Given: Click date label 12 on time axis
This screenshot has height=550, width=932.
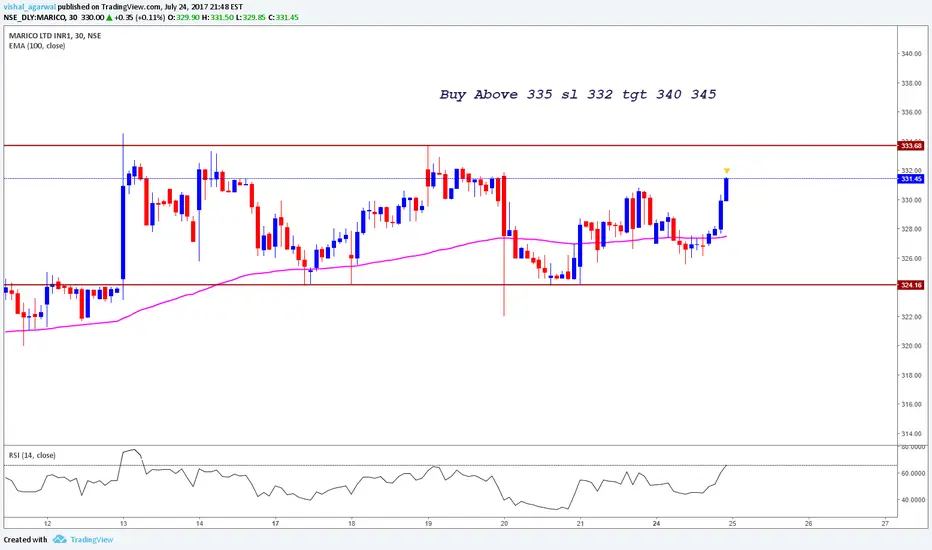Looking at the screenshot, I should (48, 524).
